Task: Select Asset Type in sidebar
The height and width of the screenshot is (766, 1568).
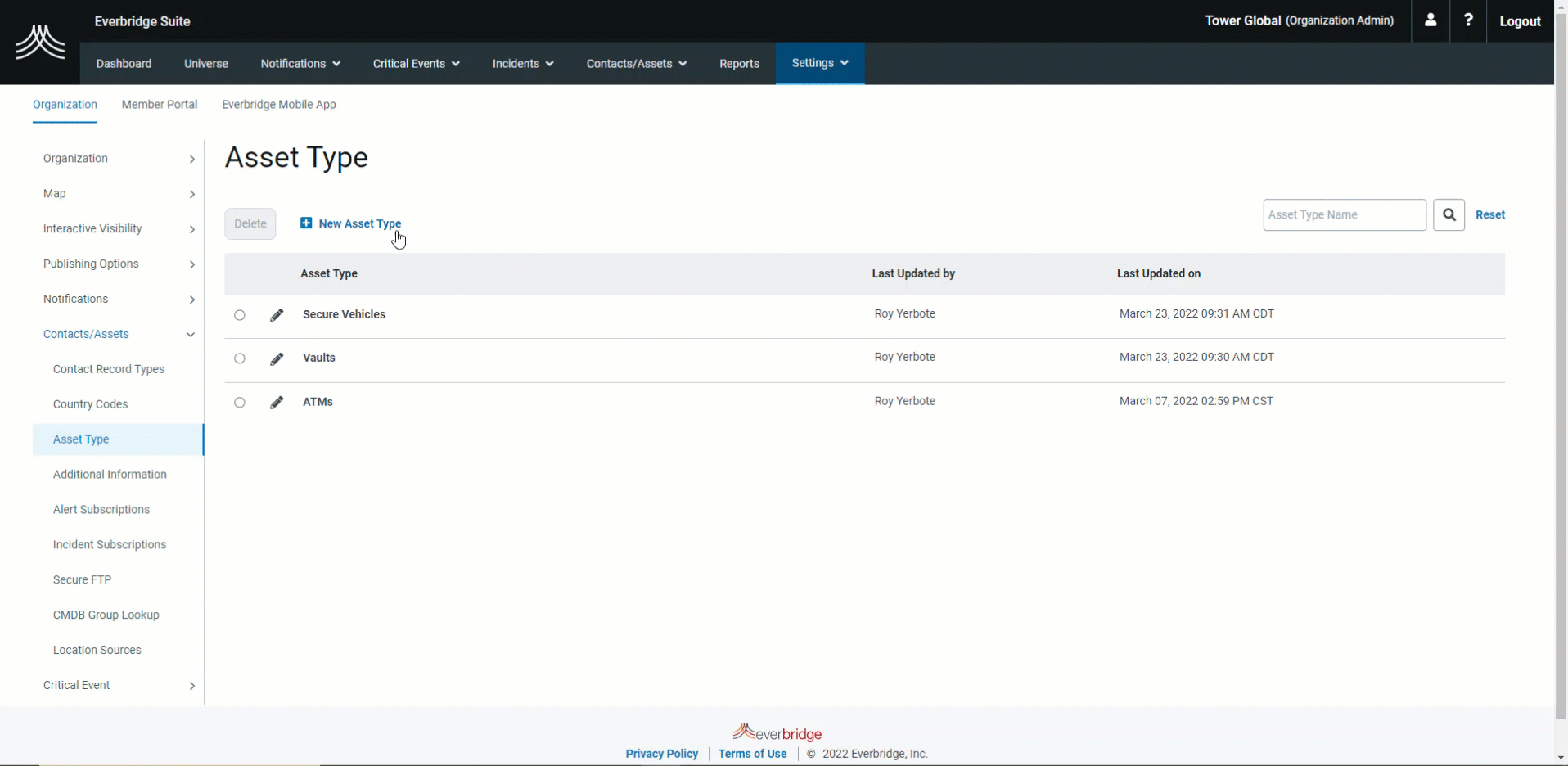Action: click(x=118, y=439)
